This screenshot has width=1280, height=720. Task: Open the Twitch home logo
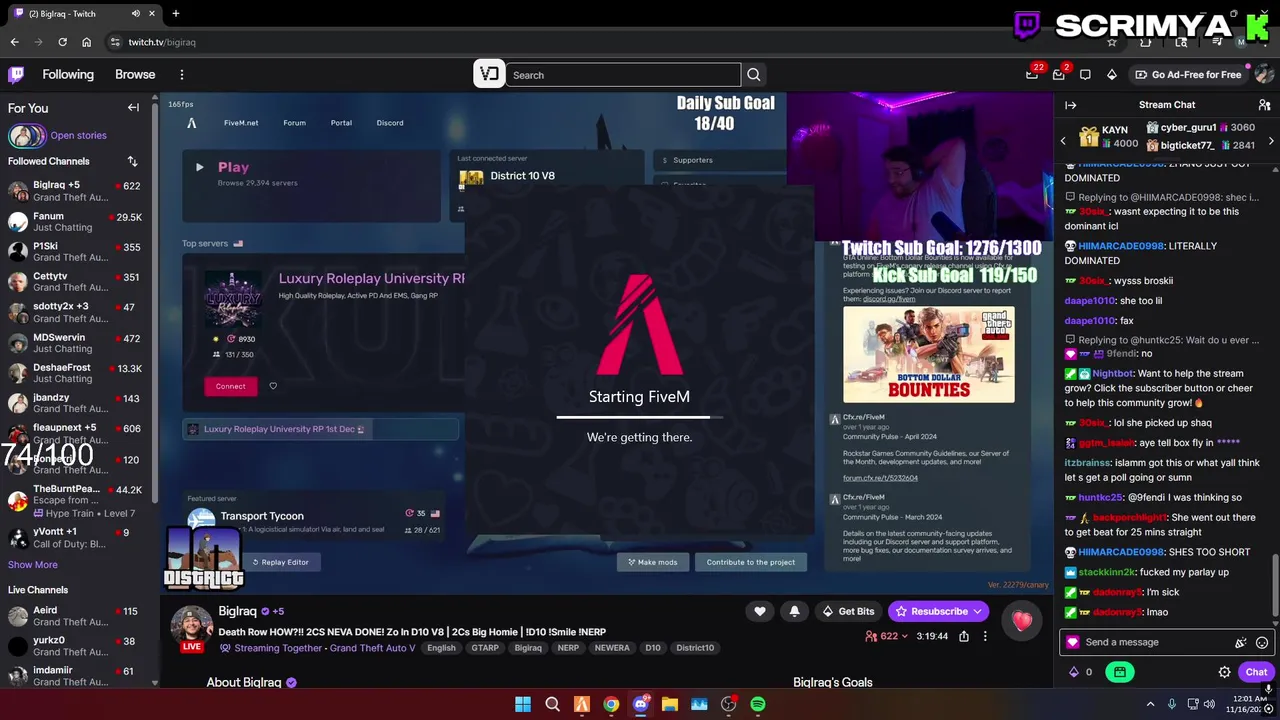tap(16, 74)
